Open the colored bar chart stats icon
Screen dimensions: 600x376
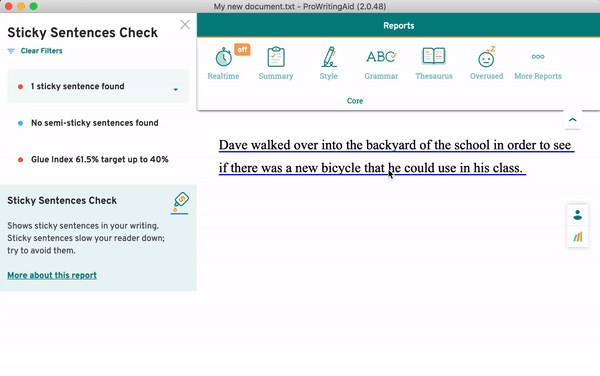coord(577,237)
